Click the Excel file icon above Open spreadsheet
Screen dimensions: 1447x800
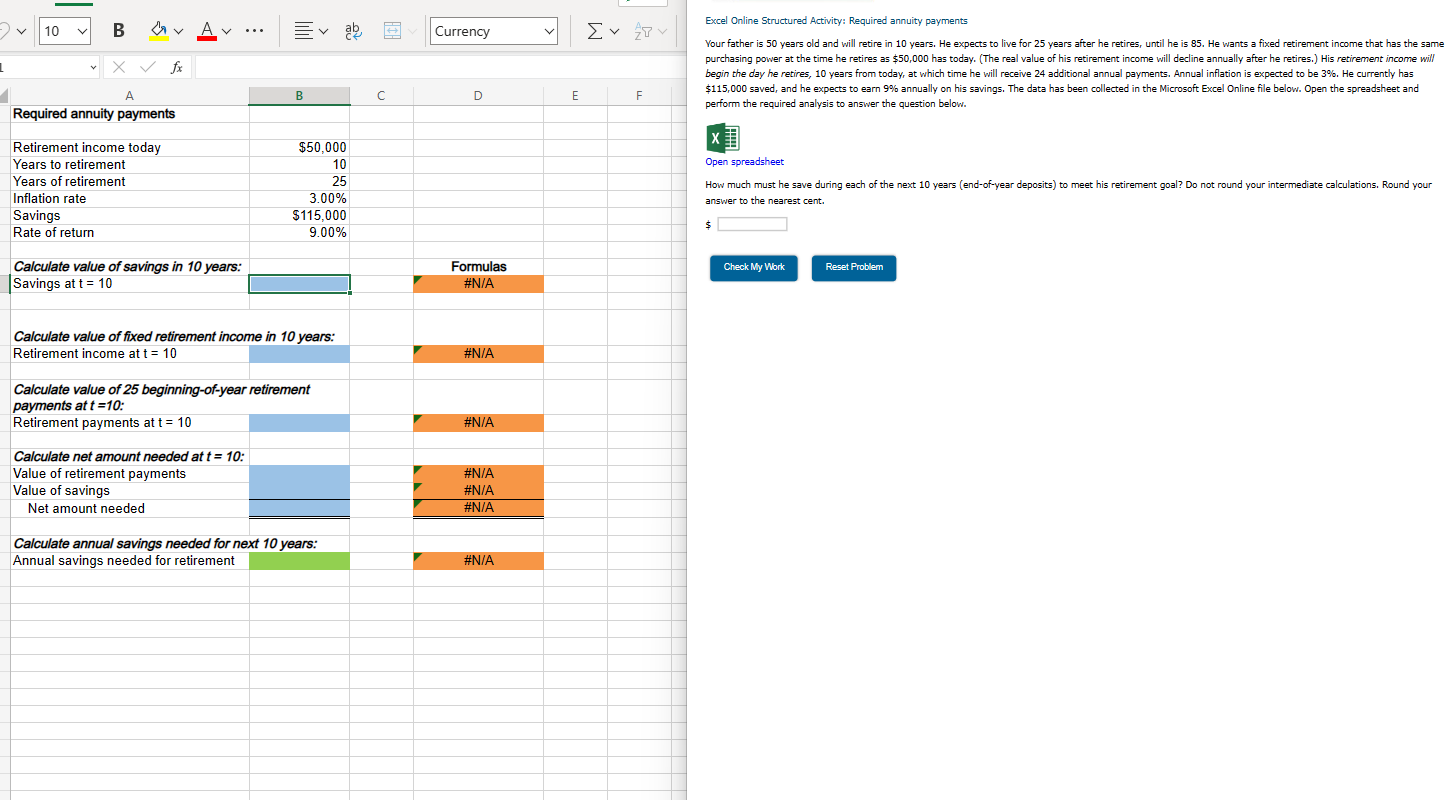point(722,138)
